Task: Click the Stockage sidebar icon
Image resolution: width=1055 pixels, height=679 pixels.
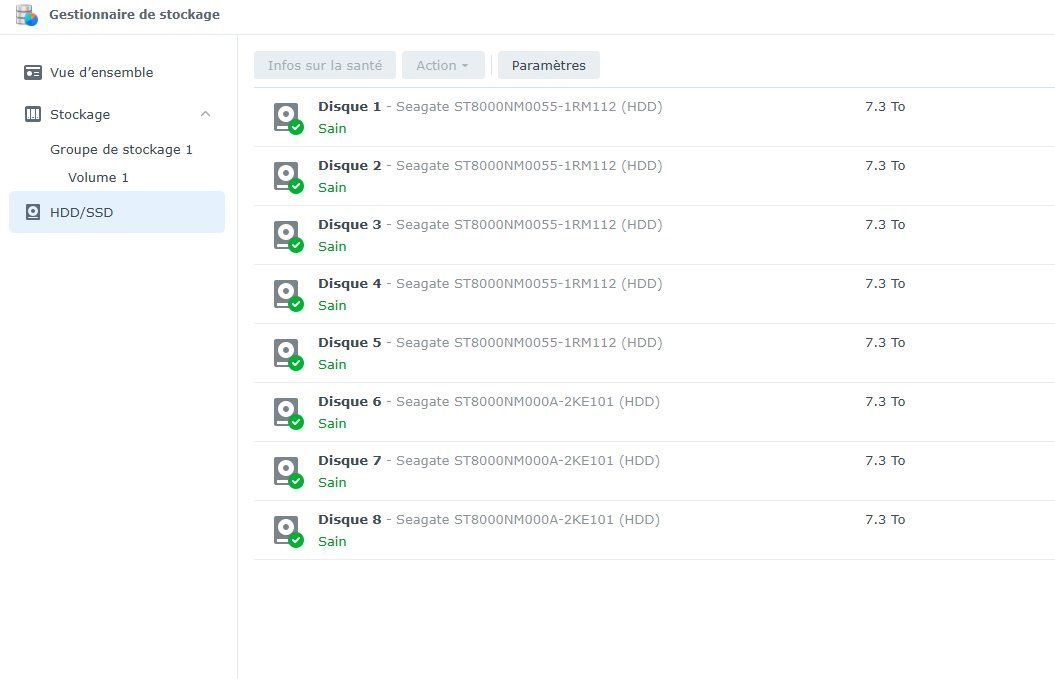Action: (x=32, y=114)
